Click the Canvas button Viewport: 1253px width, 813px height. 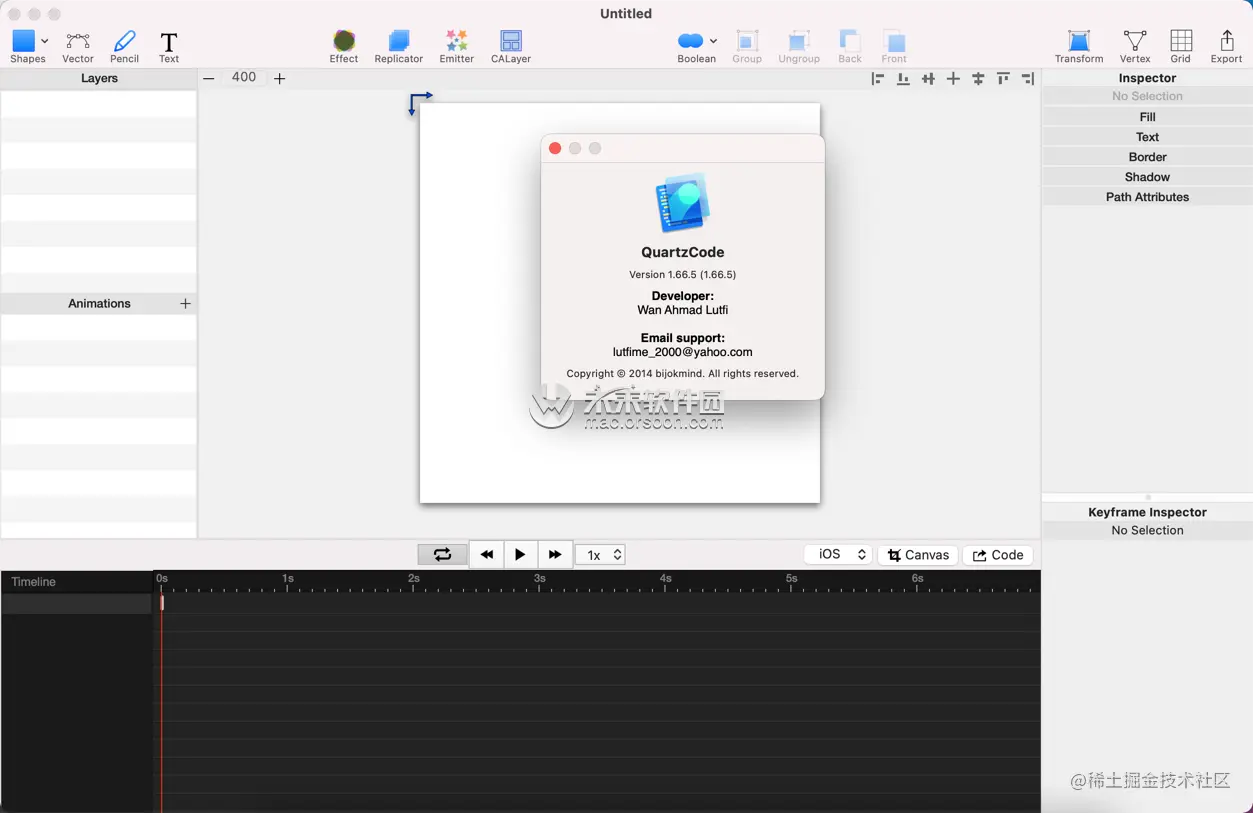918,555
